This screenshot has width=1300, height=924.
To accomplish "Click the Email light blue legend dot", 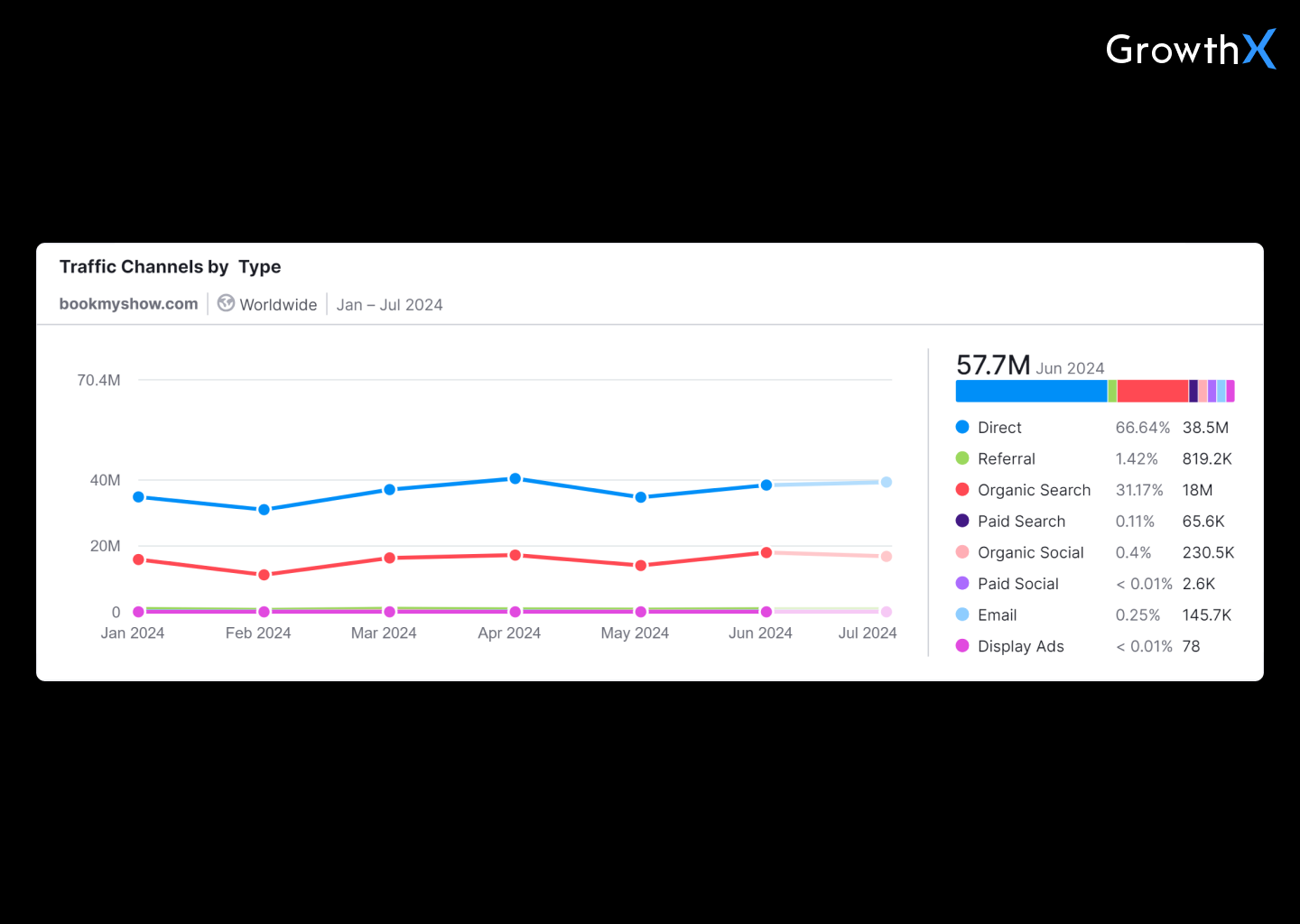I will (x=962, y=614).
